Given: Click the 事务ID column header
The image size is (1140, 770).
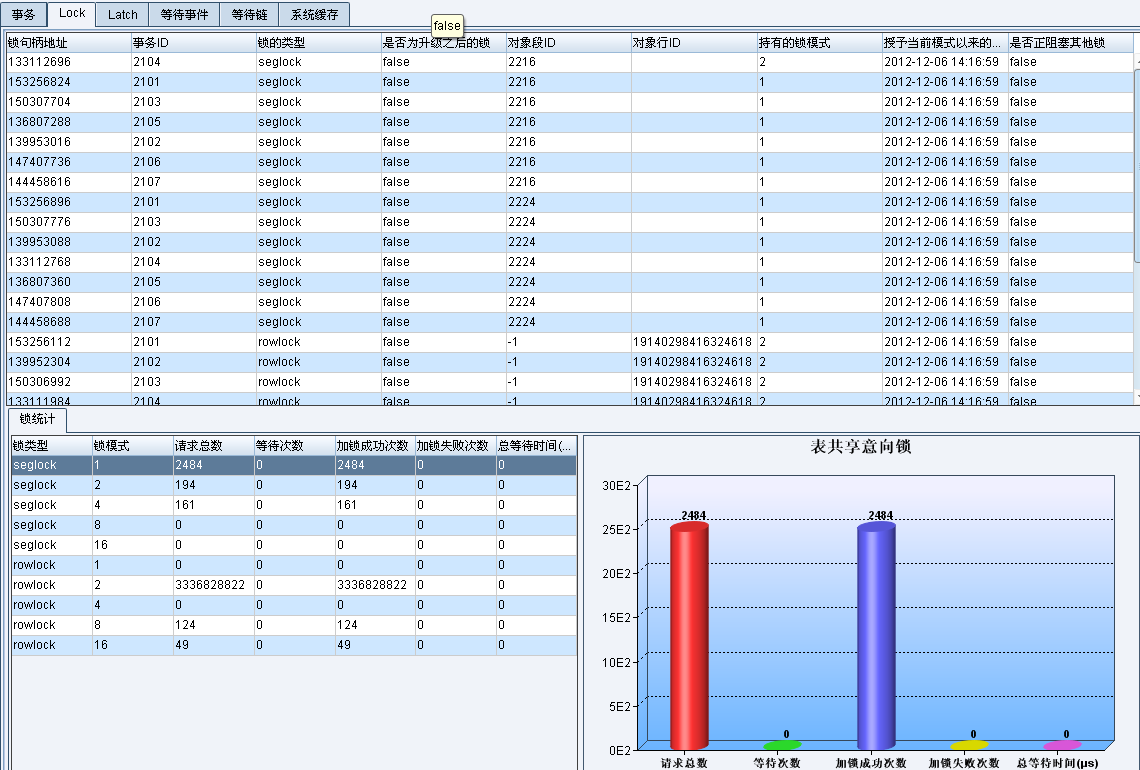Looking at the screenshot, I should click(192, 43).
